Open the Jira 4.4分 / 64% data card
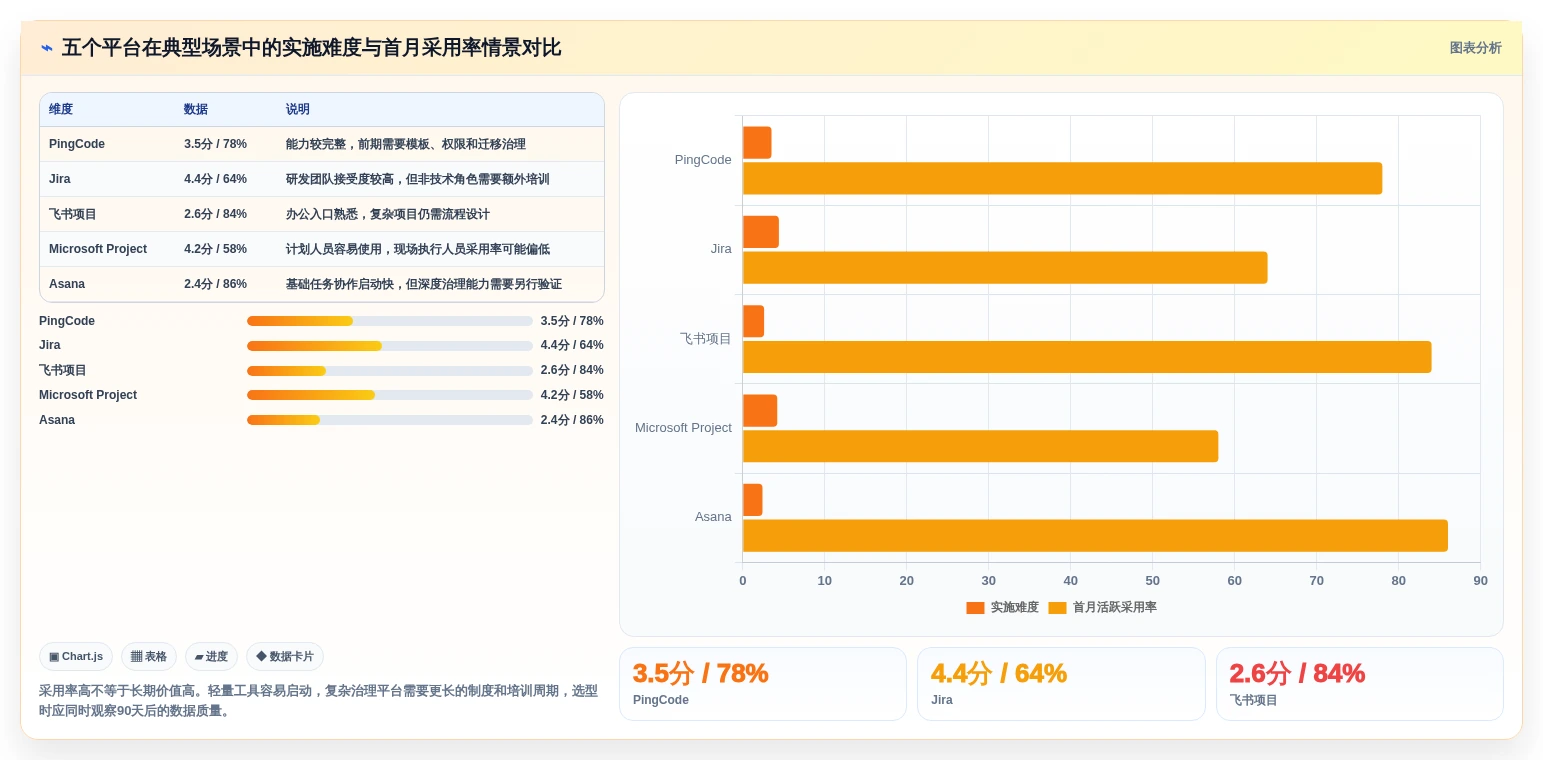This screenshot has height=760, width=1543. [x=1061, y=684]
